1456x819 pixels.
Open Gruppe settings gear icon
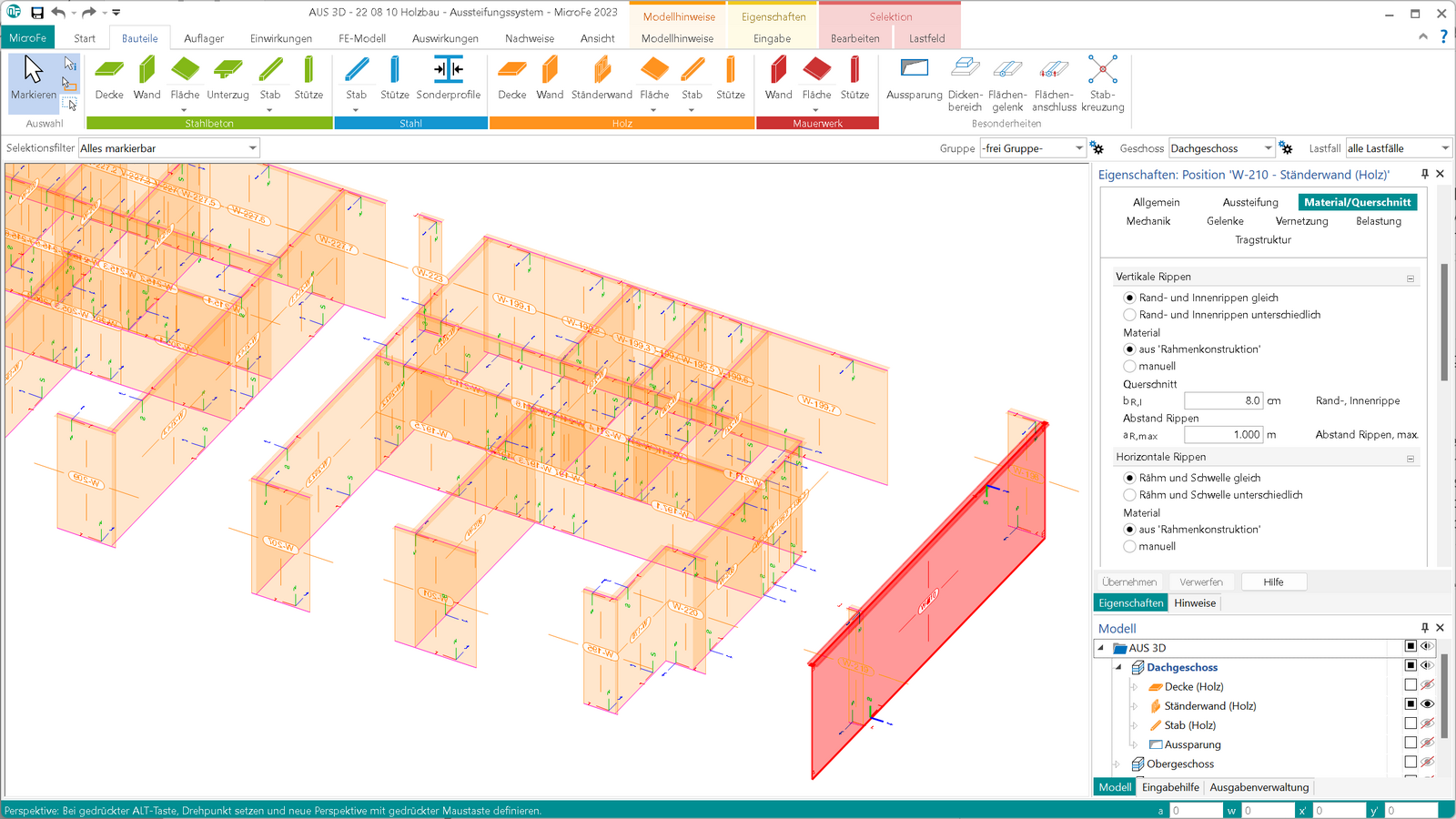coord(1097,148)
